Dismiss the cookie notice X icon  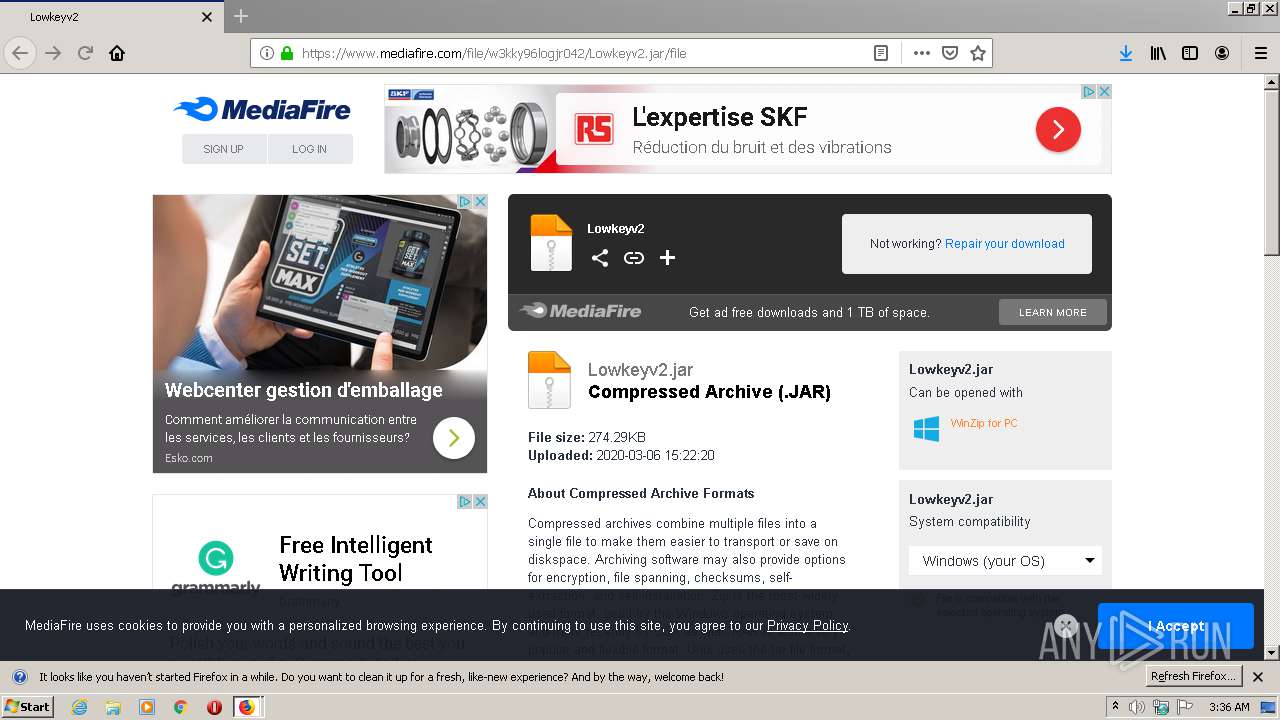click(1066, 626)
